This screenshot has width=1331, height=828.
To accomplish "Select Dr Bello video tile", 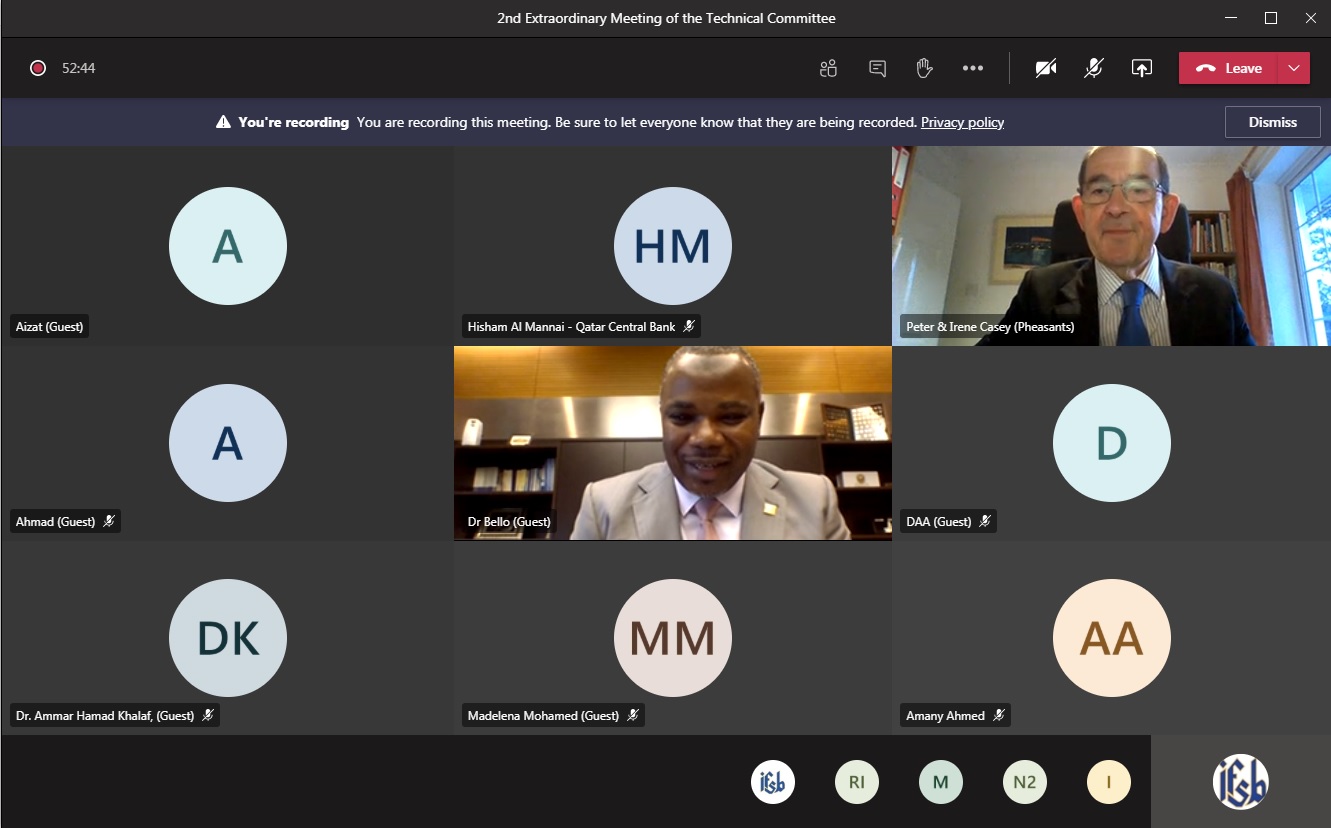I will click(673, 443).
